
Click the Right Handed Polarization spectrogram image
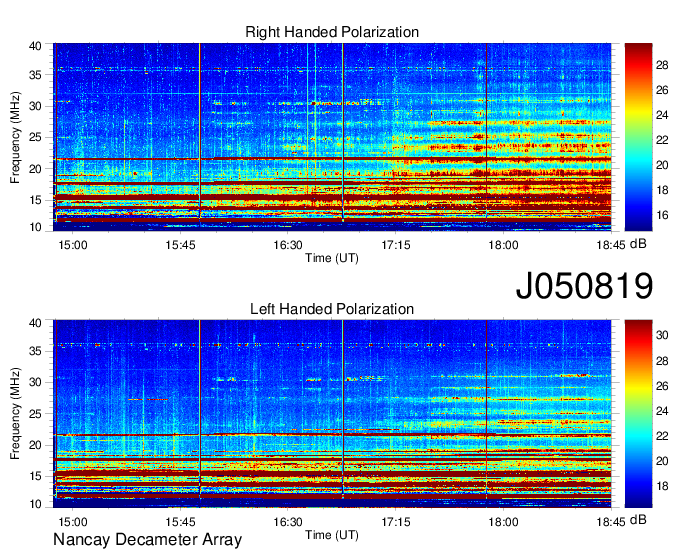(332, 137)
